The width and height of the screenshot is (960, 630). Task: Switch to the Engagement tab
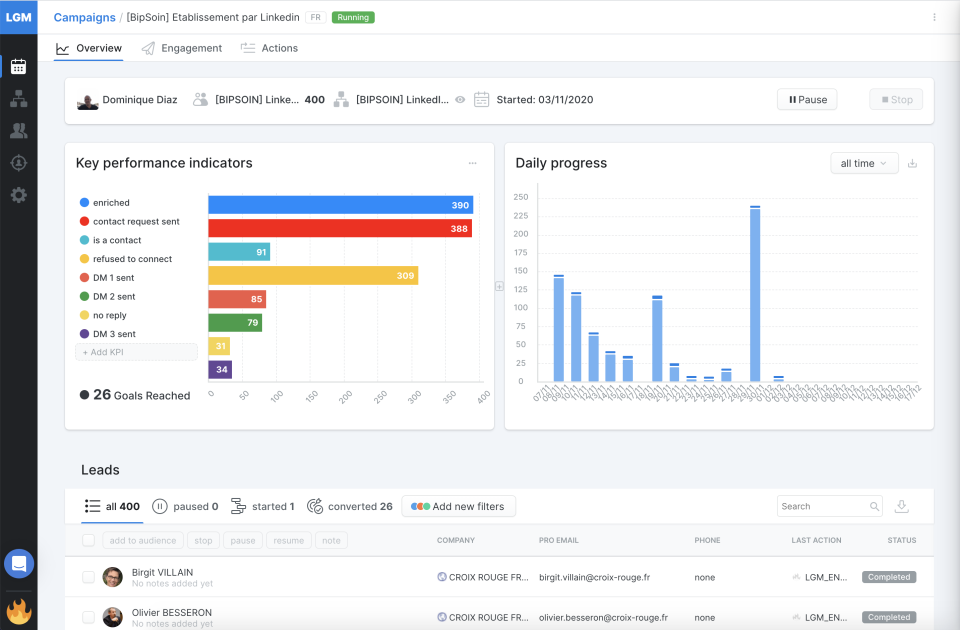182,48
